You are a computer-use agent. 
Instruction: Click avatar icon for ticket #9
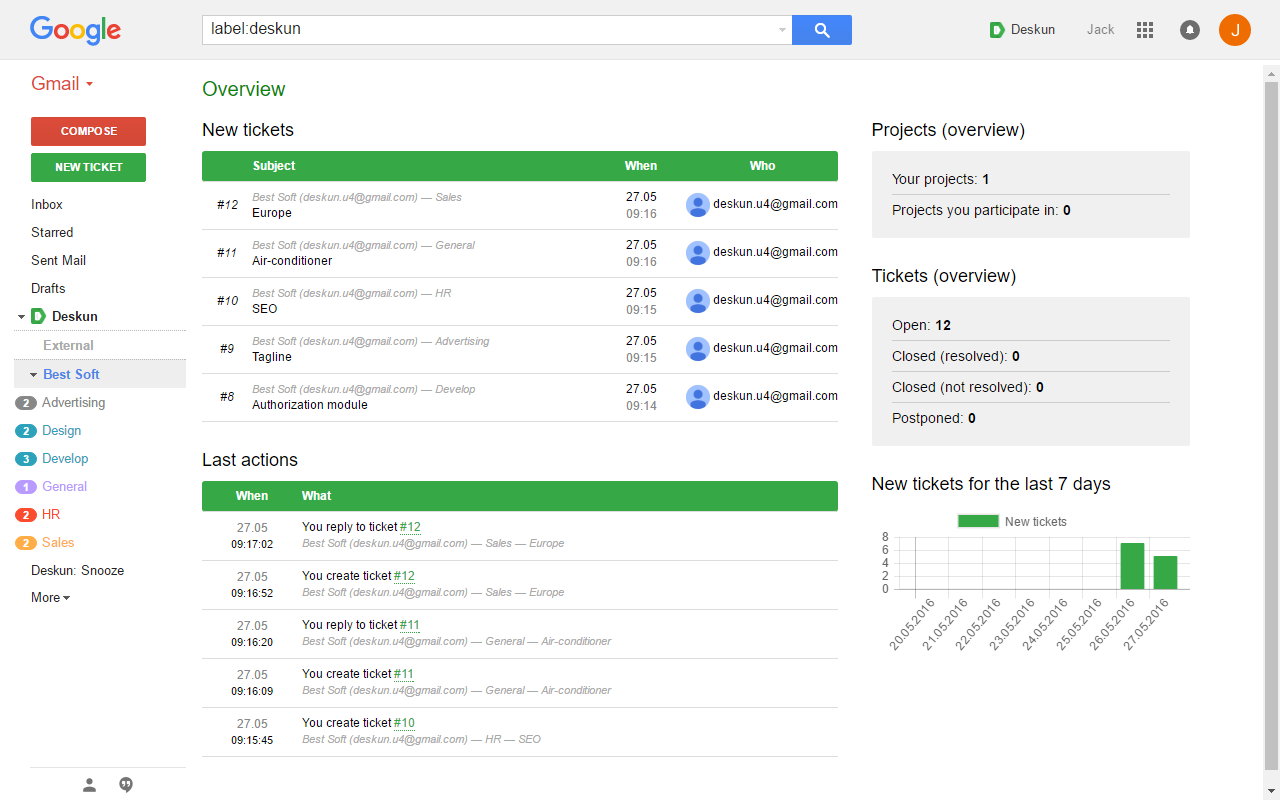coord(698,349)
